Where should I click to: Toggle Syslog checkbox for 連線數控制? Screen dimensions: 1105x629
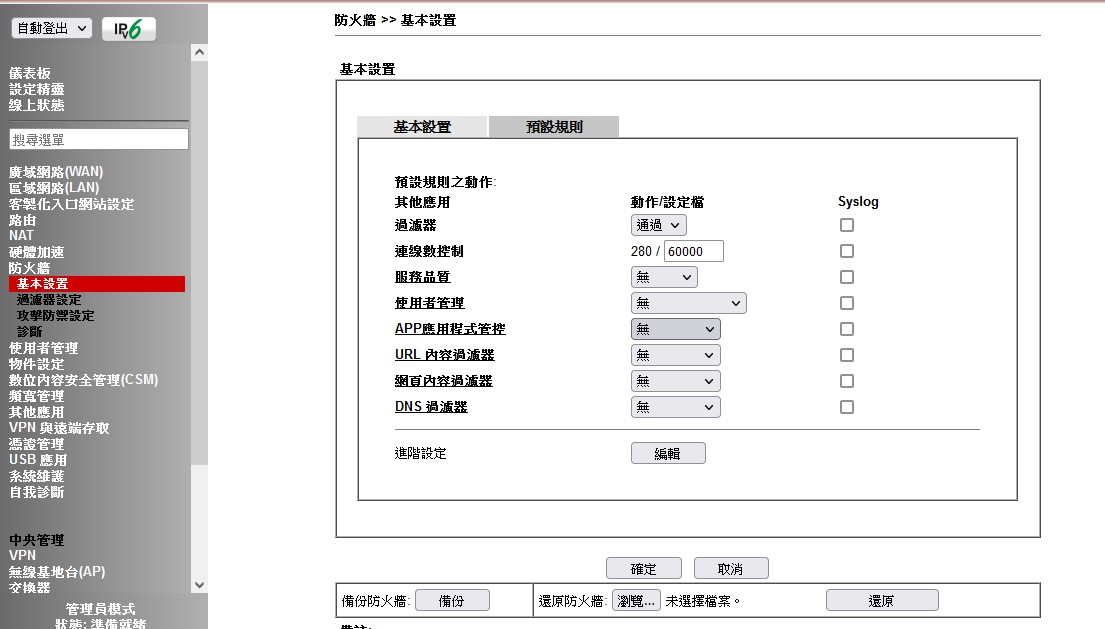pyautogui.click(x=847, y=251)
